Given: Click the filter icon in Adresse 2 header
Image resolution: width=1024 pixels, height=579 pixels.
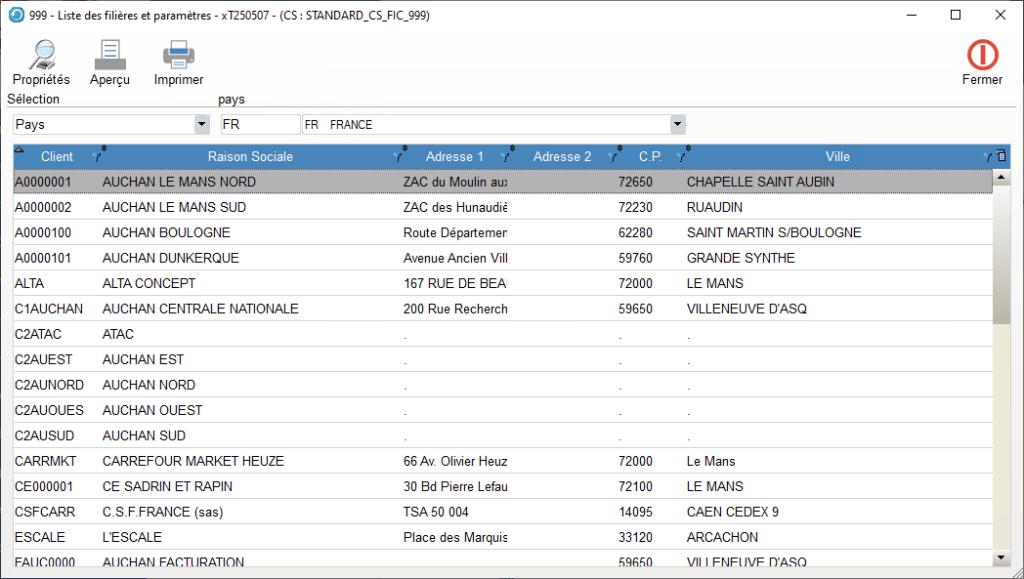Looking at the screenshot, I should click(614, 157).
